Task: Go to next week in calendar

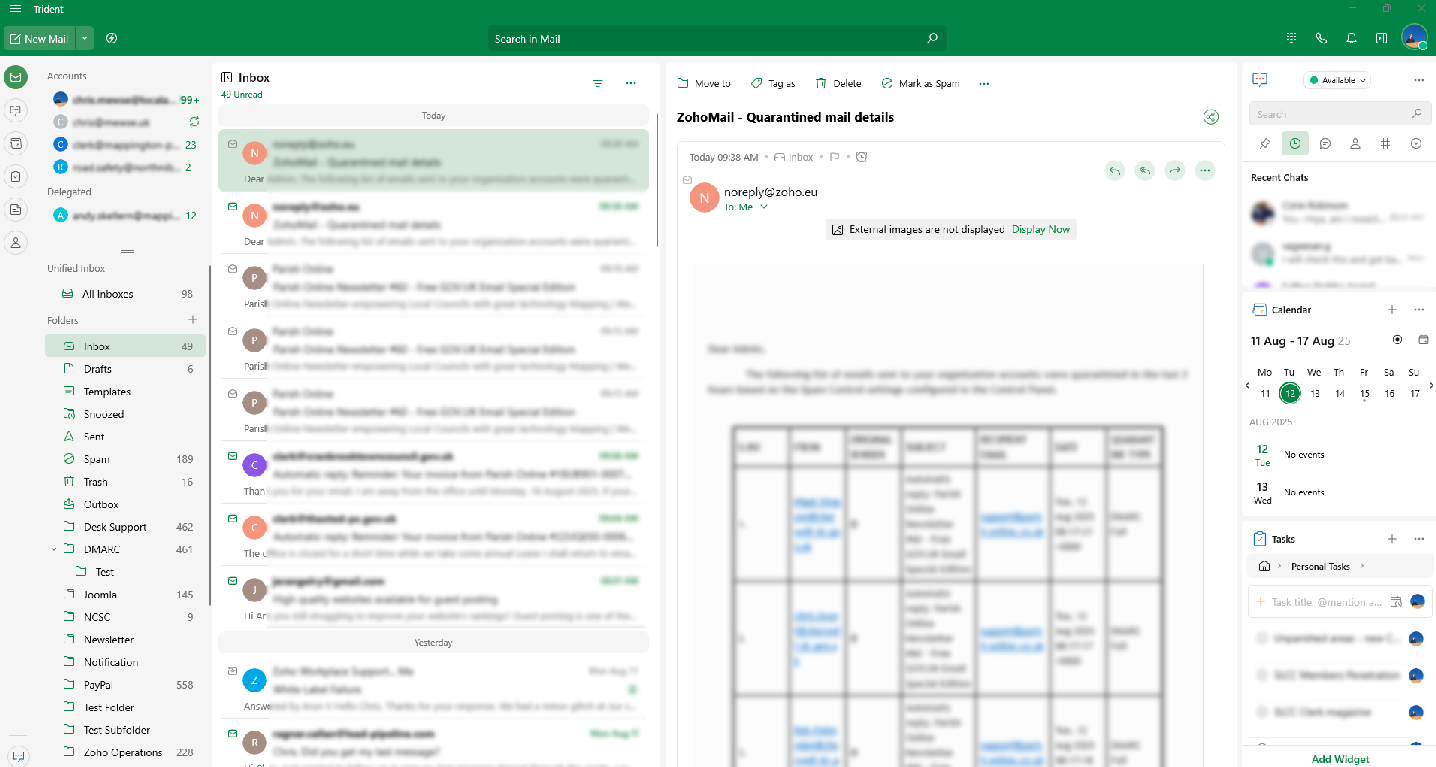Action: [x=1431, y=385]
